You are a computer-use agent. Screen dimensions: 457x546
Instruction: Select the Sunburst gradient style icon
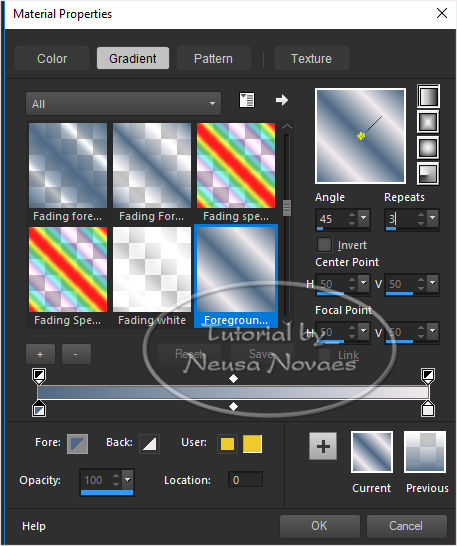pyautogui.click(x=428, y=148)
